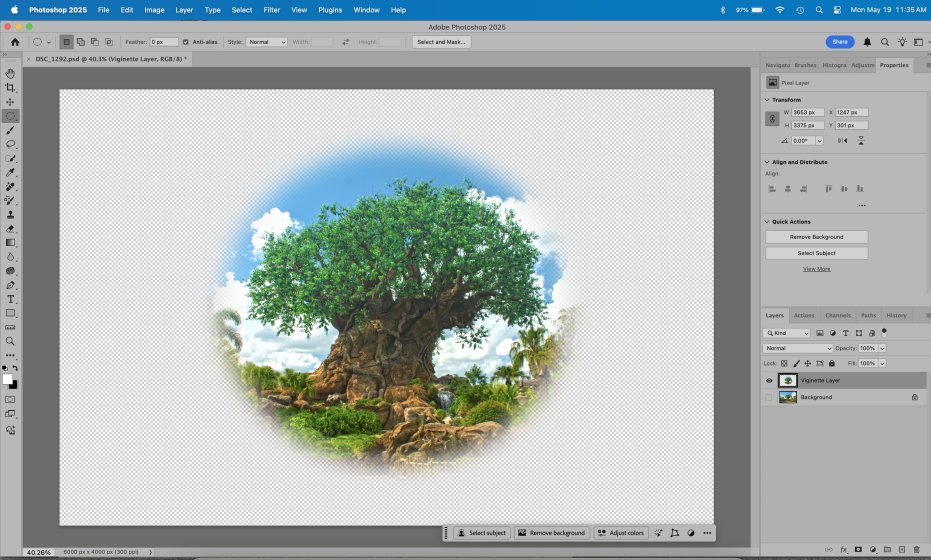
Task: Click the white foreground color swatch
Action: pyautogui.click(x=7, y=380)
